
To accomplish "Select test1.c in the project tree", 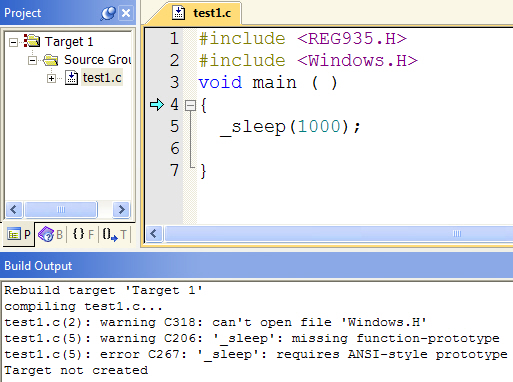I will (x=102, y=78).
